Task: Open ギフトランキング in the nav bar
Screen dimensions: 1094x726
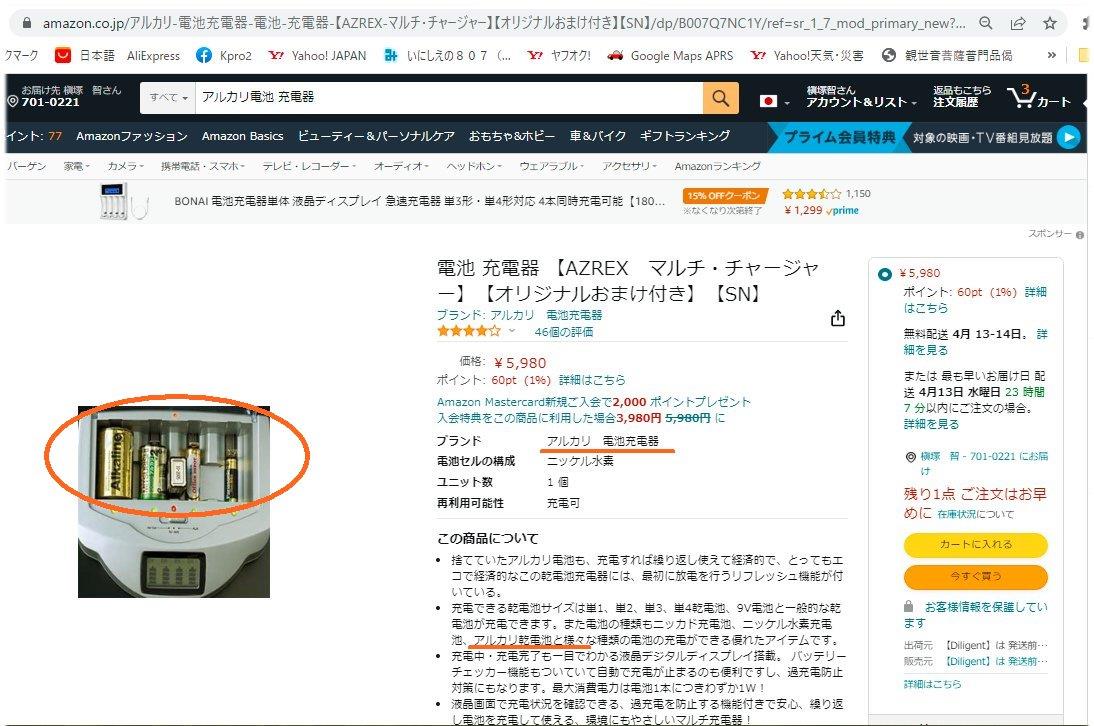Action: [685, 136]
